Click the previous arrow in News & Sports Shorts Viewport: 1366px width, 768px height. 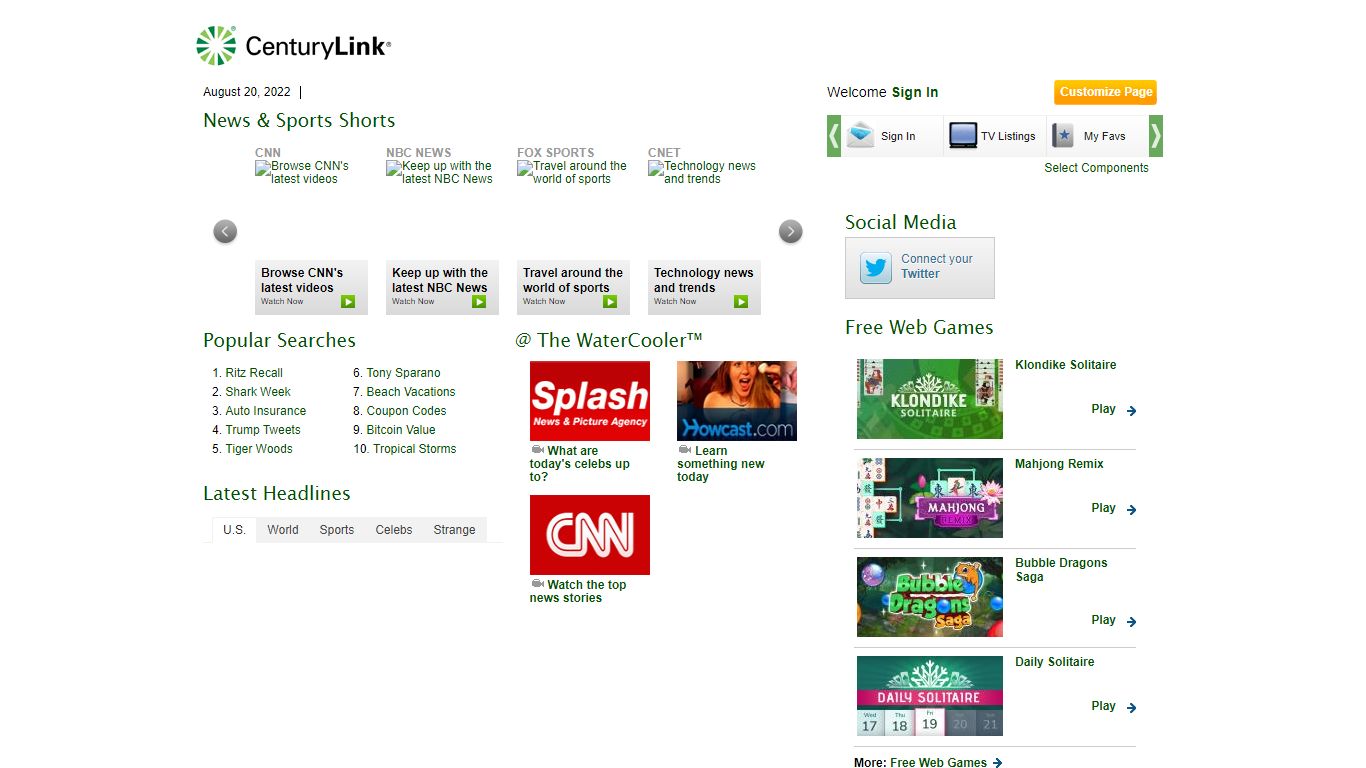(225, 231)
